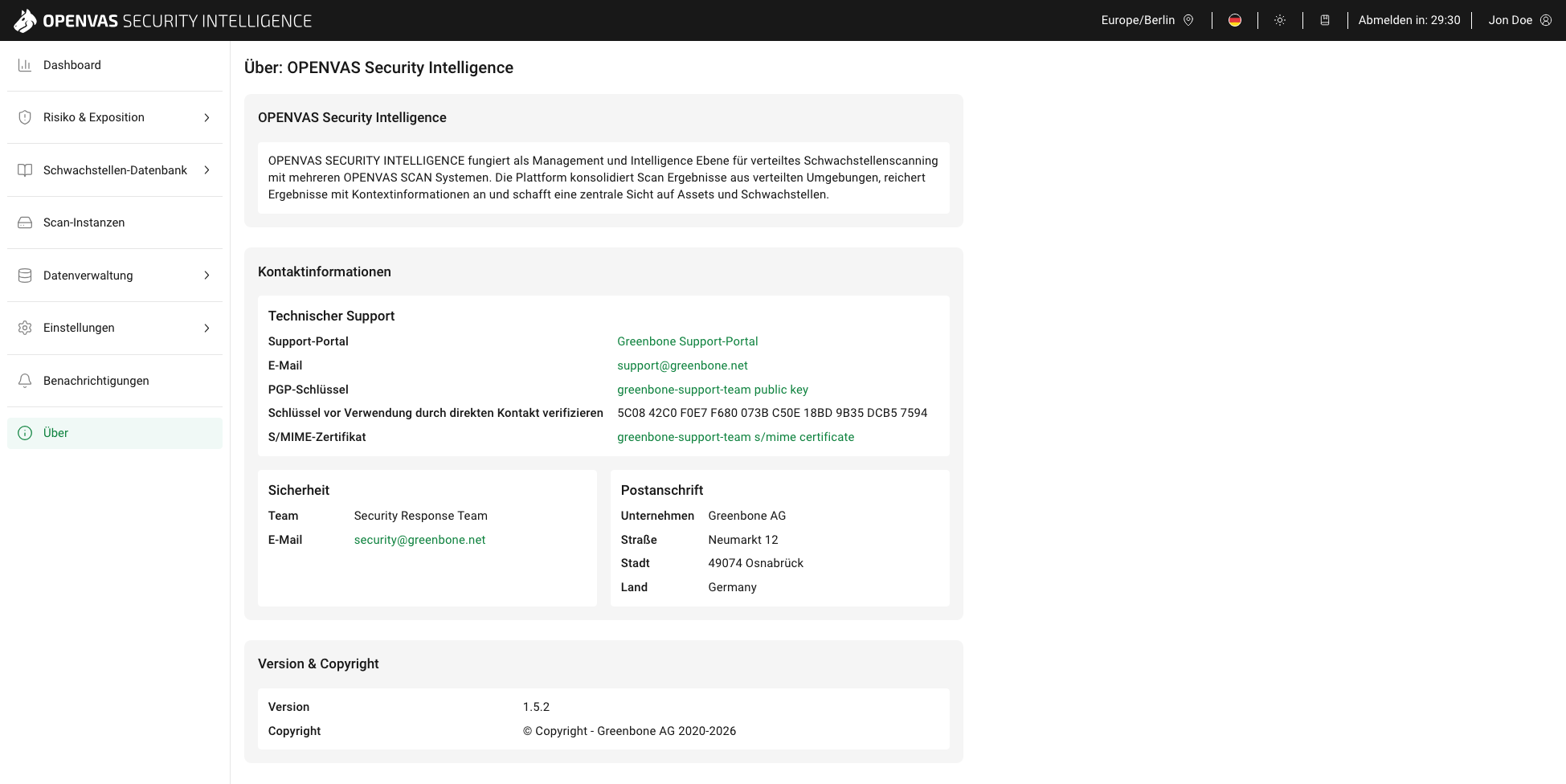Switch language via the German flag icon
1566x784 pixels.
(x=1235, y=20)
